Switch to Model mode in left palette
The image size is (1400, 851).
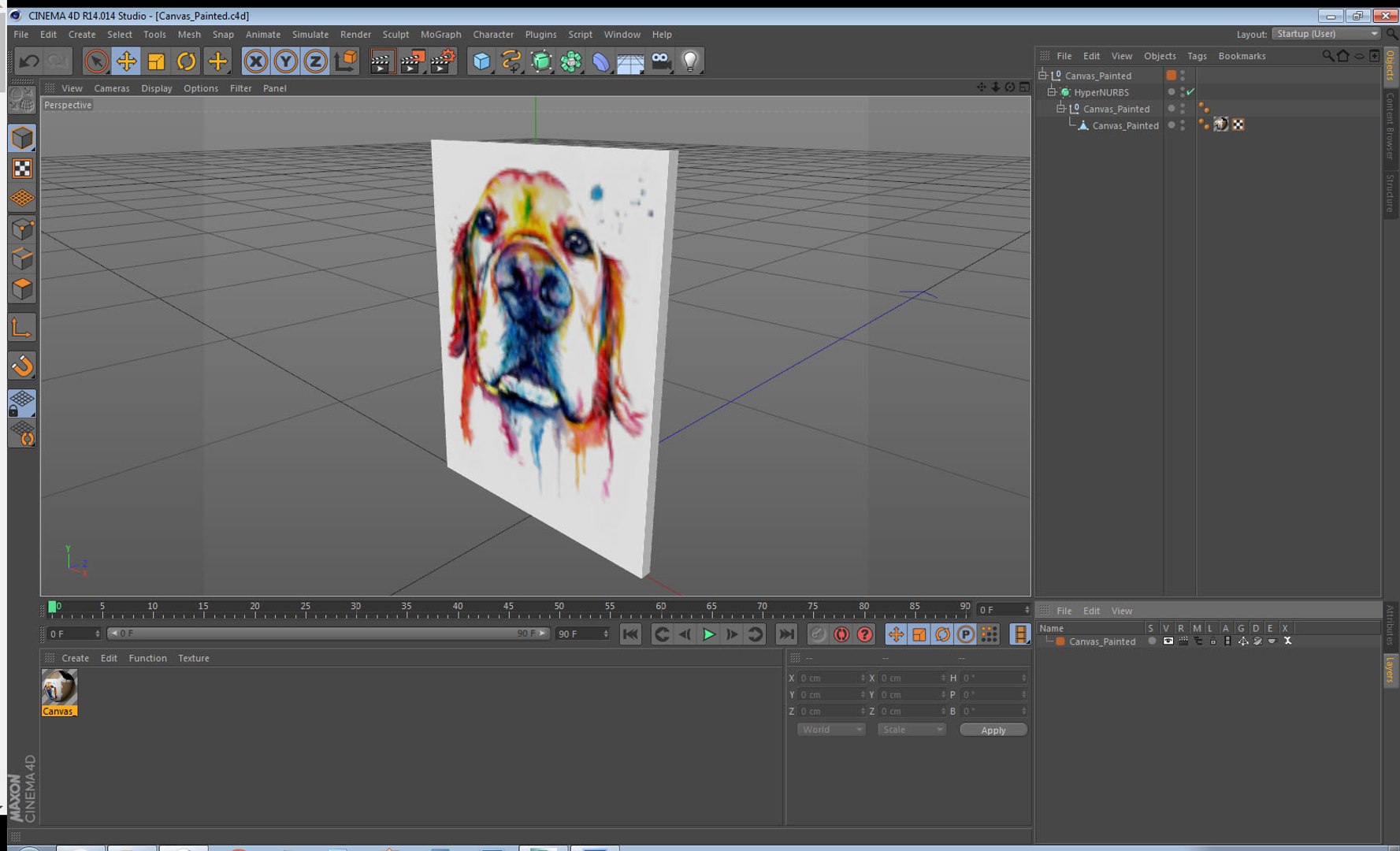click(22, 139)
